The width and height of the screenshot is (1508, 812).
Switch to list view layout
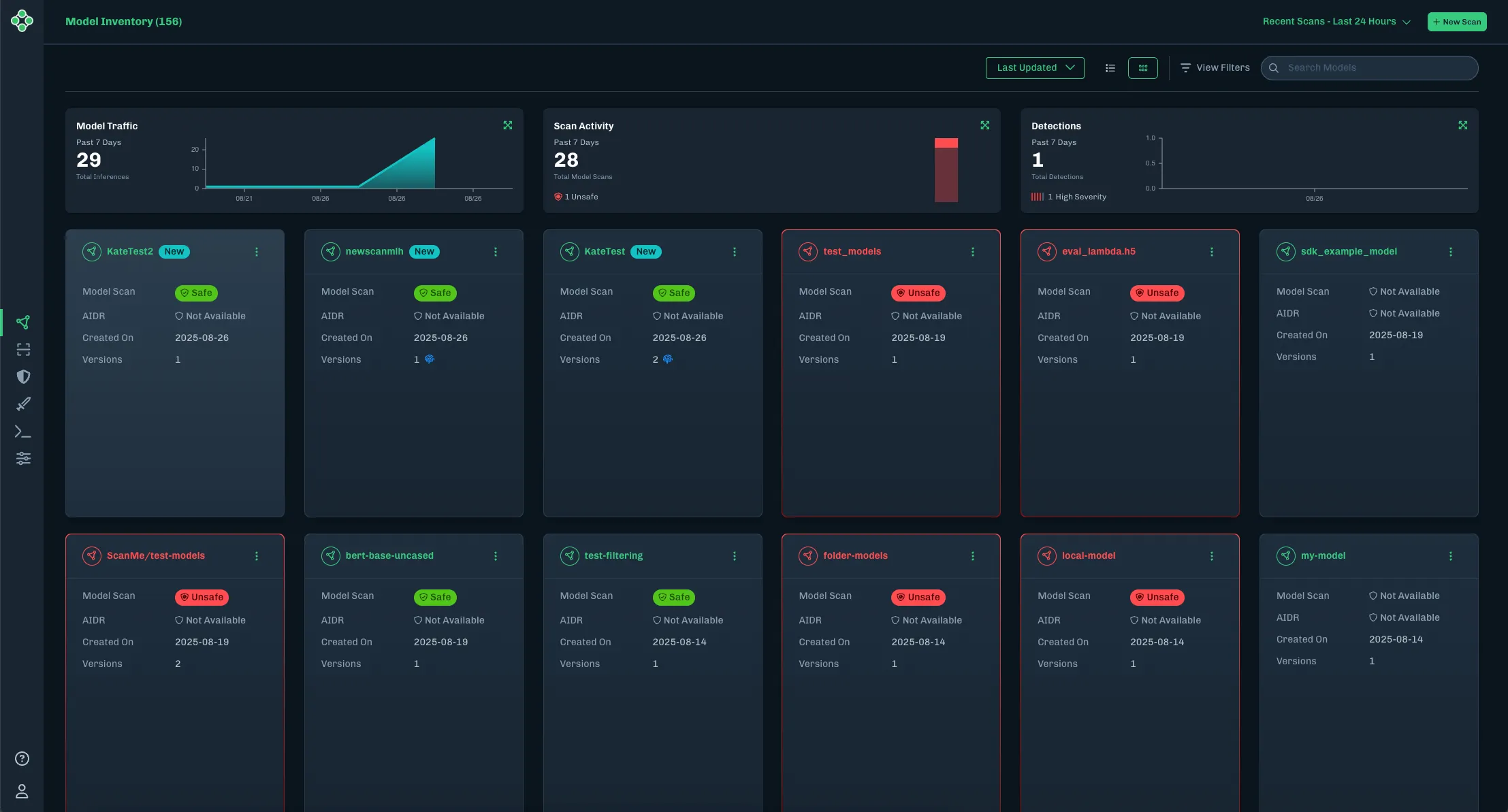click(1110, 67)
